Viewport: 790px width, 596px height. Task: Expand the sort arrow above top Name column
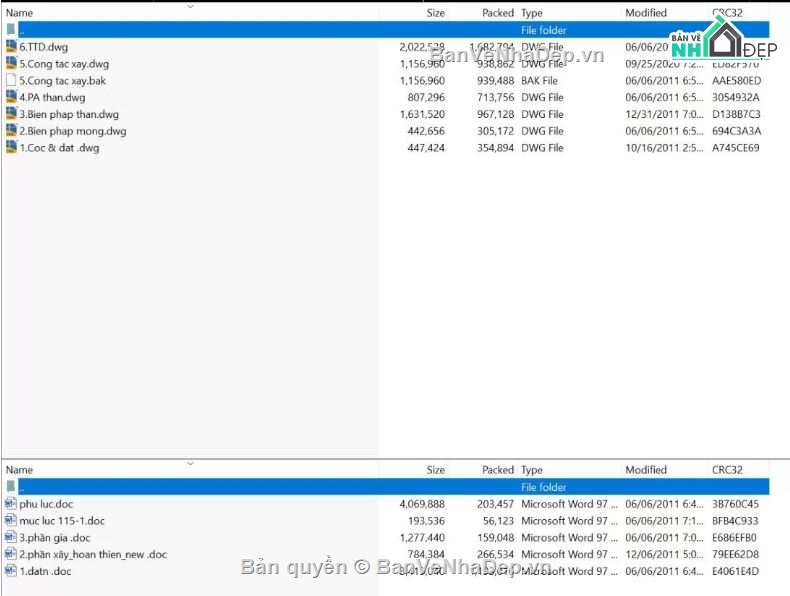190,6
